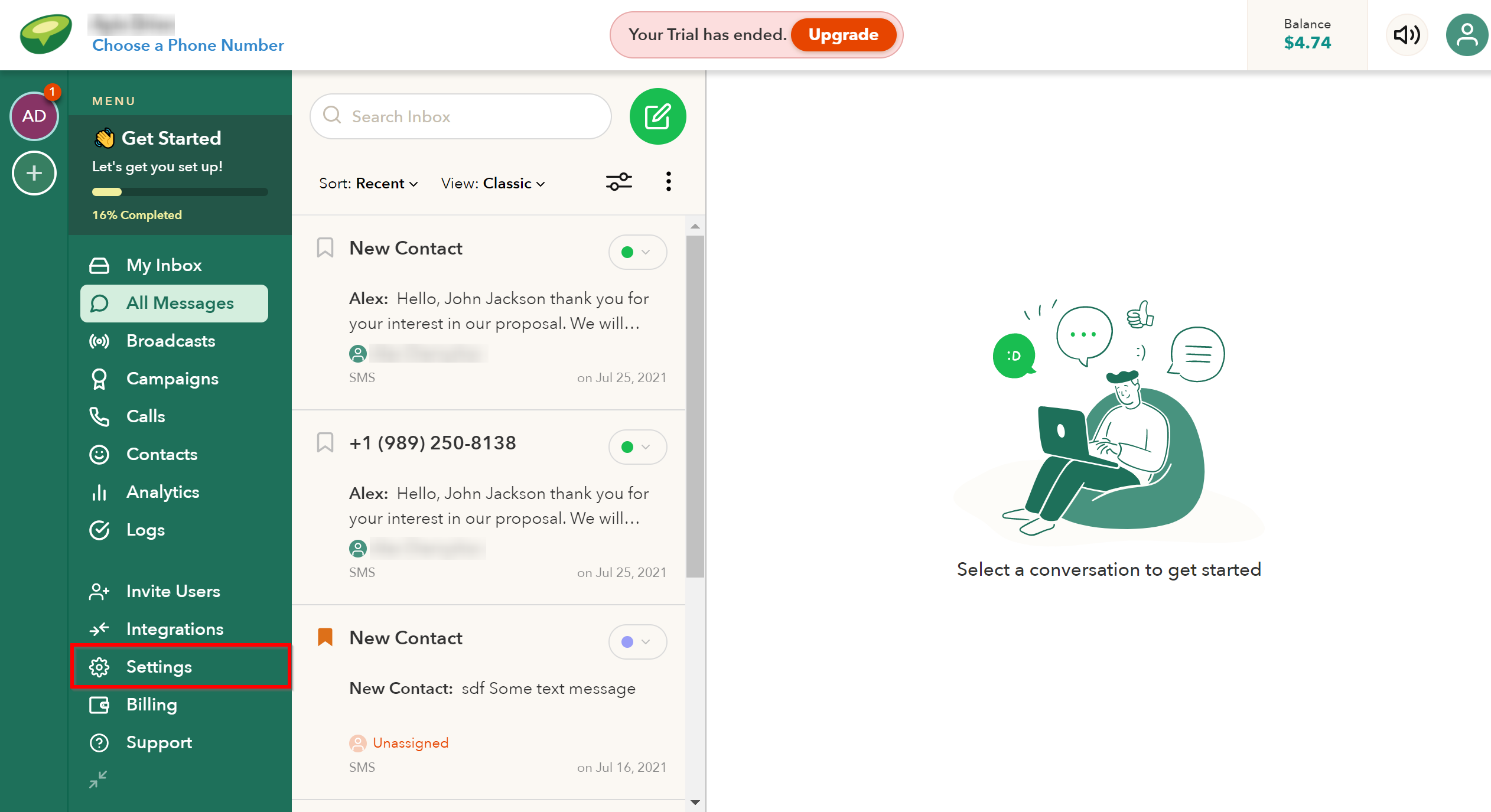
Task: Open the Broadcasts section
Action: [x=170, y=341]
